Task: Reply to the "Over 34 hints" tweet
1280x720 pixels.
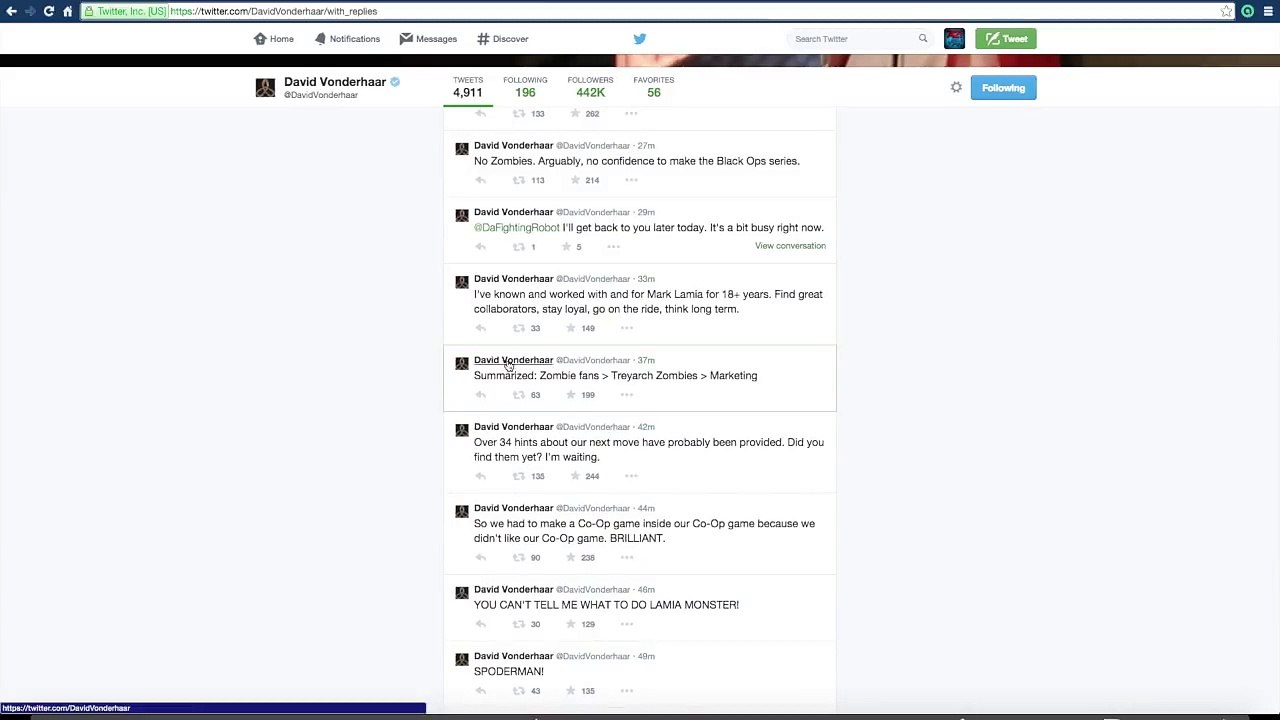Action: coord(480,476)
